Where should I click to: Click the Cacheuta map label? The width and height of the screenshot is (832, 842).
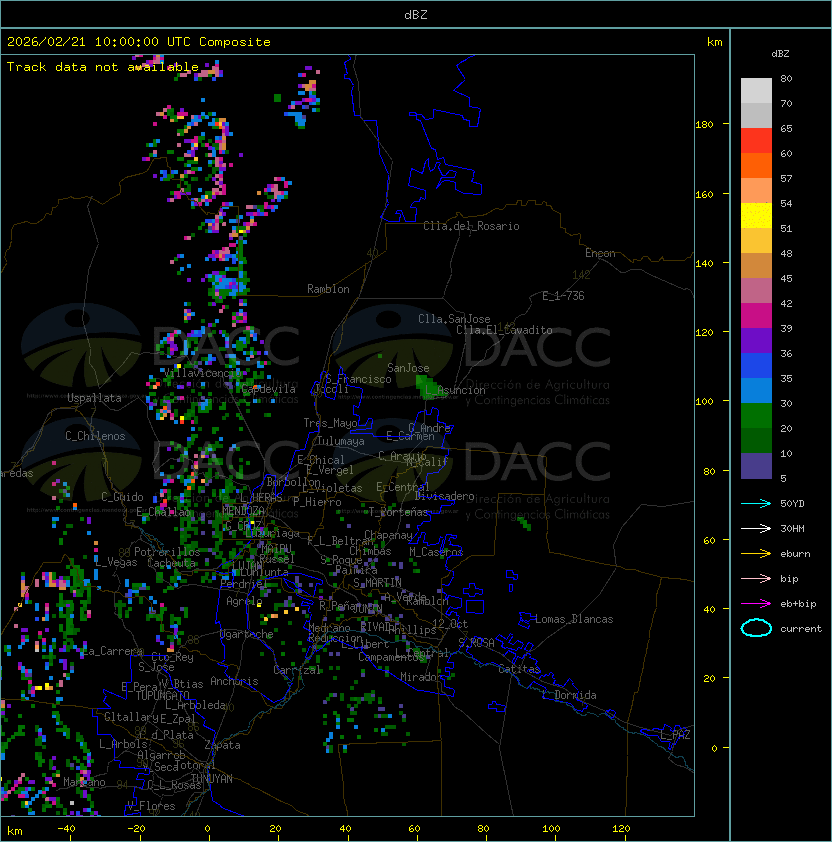coord(171,563)
